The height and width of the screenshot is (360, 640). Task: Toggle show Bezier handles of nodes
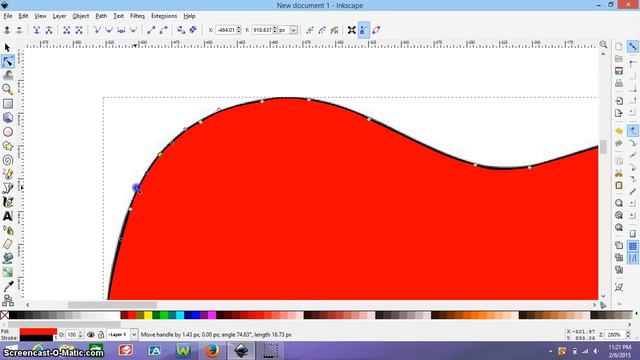point(364,30)
